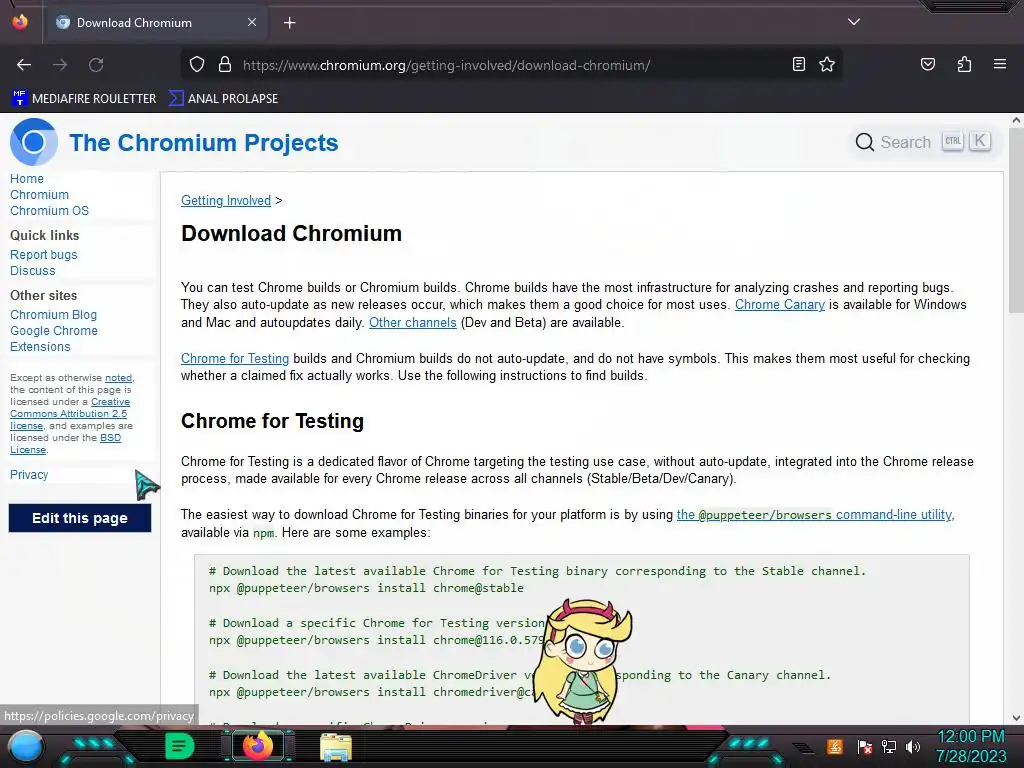The width and height of the screenshot is (1024, 768).
Task: Select the Download Chromium tab
Action: [x=155, y=23]
